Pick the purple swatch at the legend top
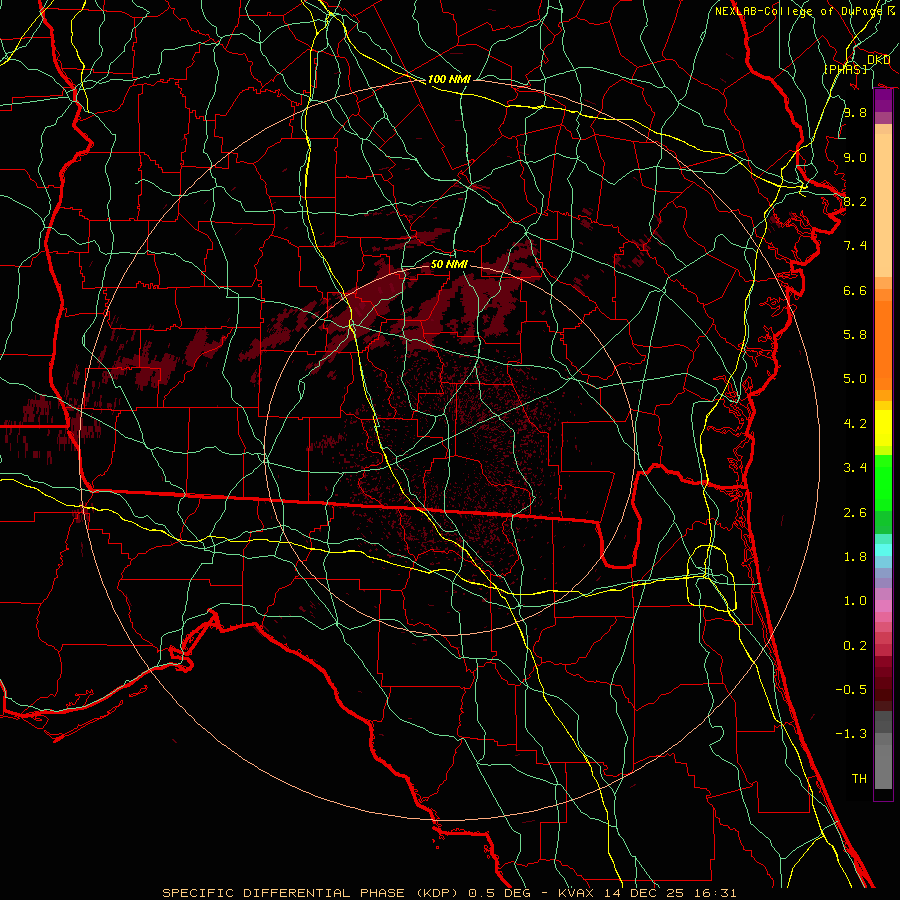Image resolution: width=900 pixels, height=900 pixels. pos(883,100)
